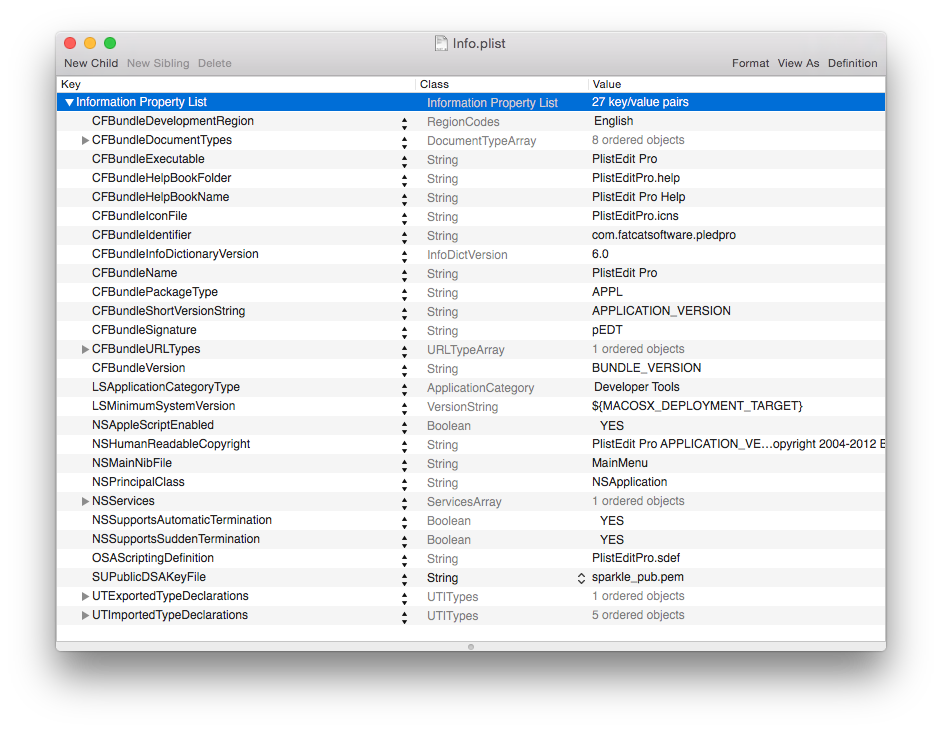Click the value APPL
Image resolution: width=942 pixels, height=731 pixels.
[607, 292]
